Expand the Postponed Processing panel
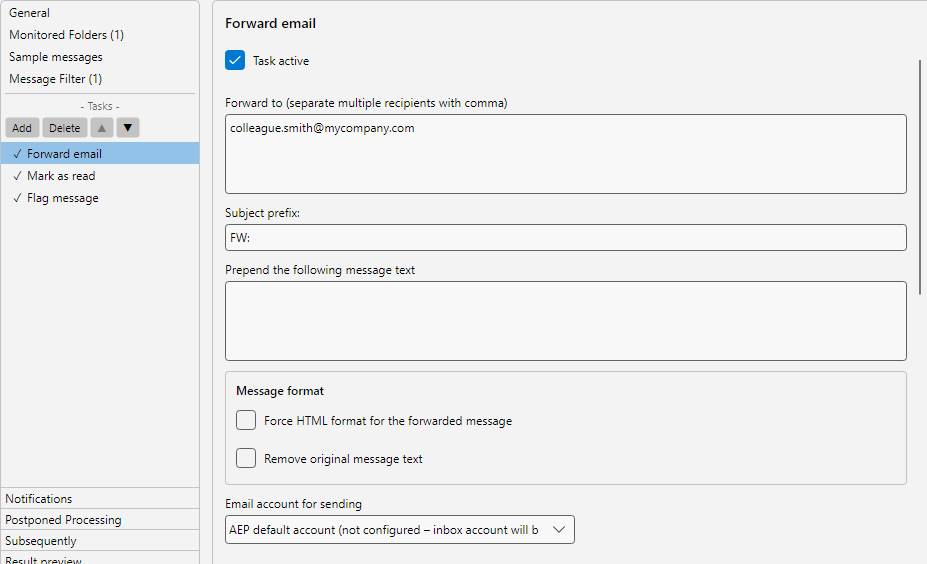 100,520
